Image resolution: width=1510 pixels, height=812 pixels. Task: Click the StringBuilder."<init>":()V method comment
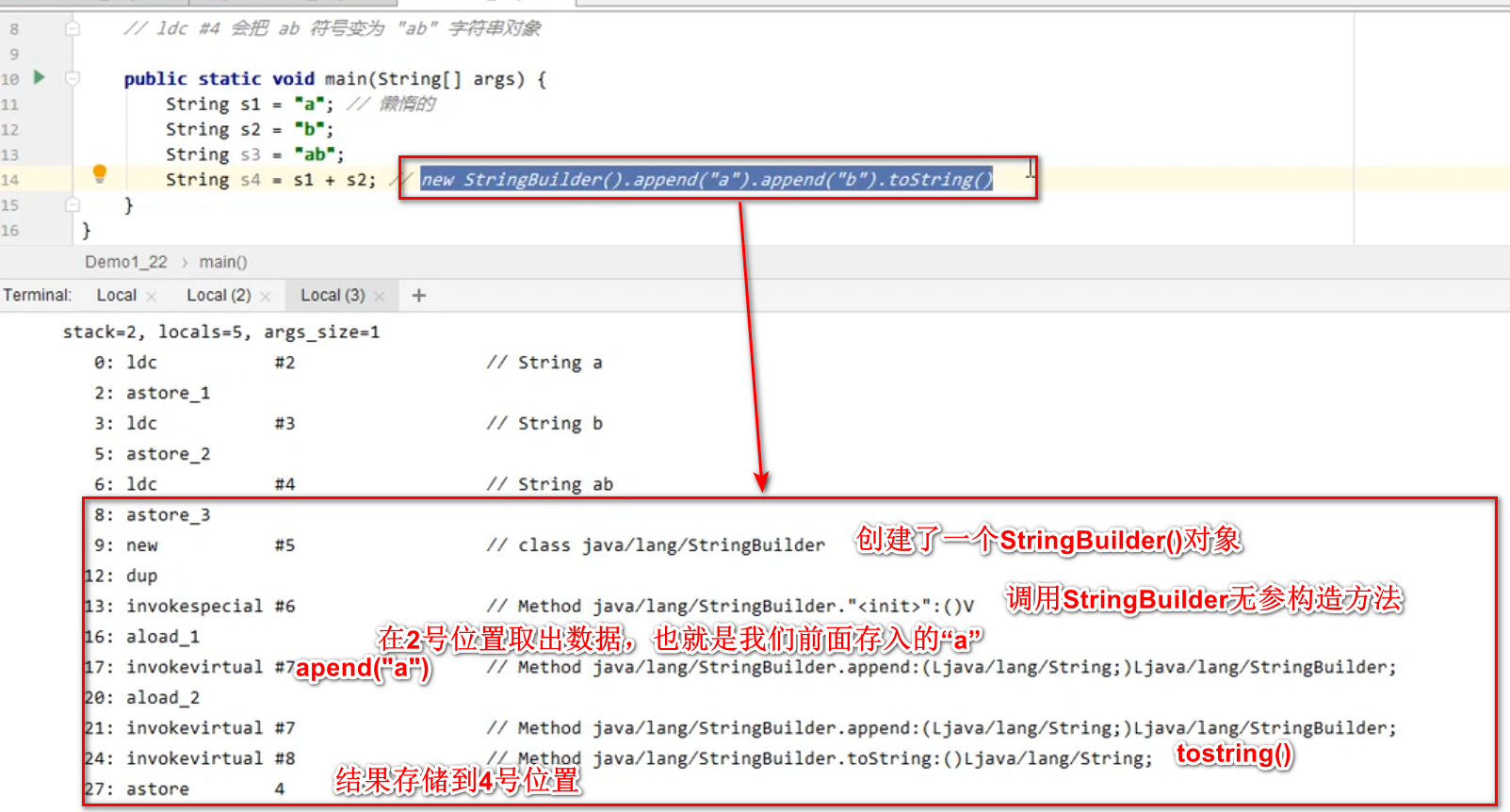[x=730, y=606]
